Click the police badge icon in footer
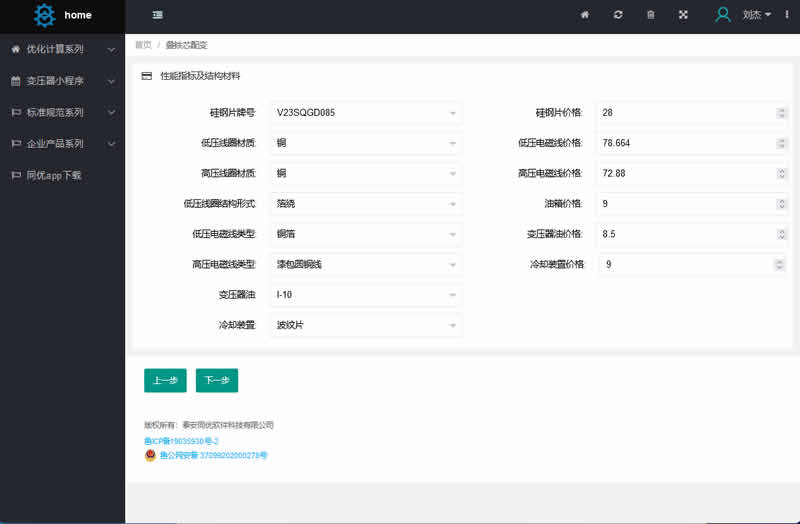Screen dimensions: 800x524 click(x=150, y=455)
